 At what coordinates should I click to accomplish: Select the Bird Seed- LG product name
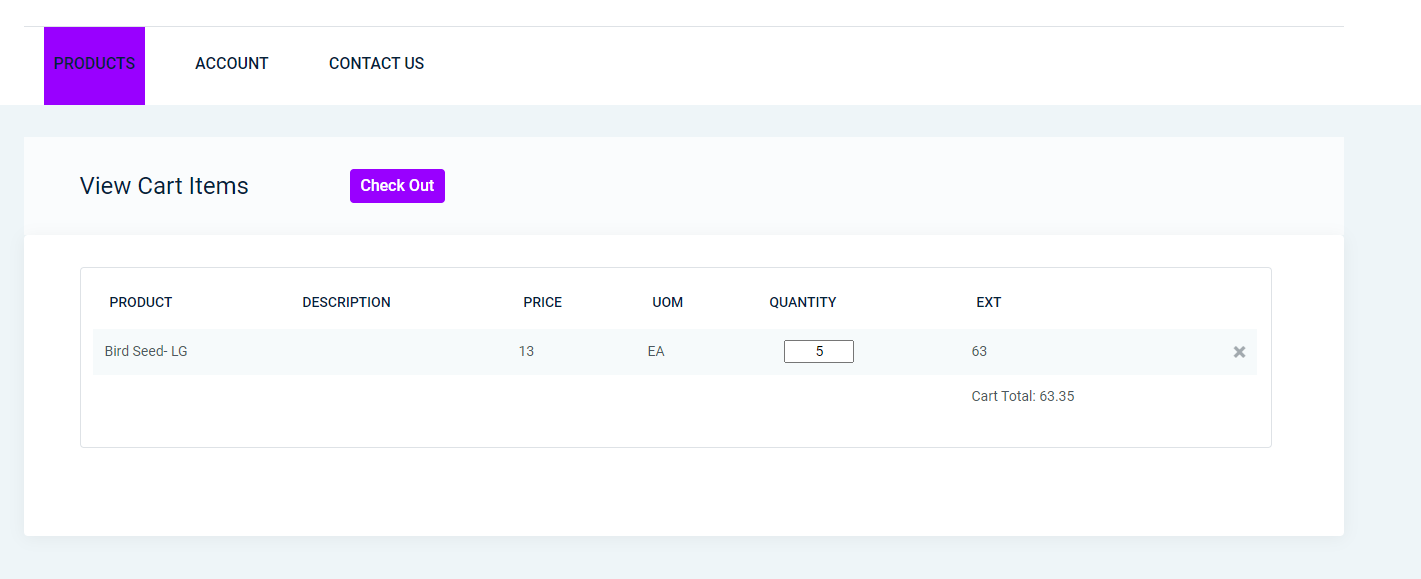point(146,352)
